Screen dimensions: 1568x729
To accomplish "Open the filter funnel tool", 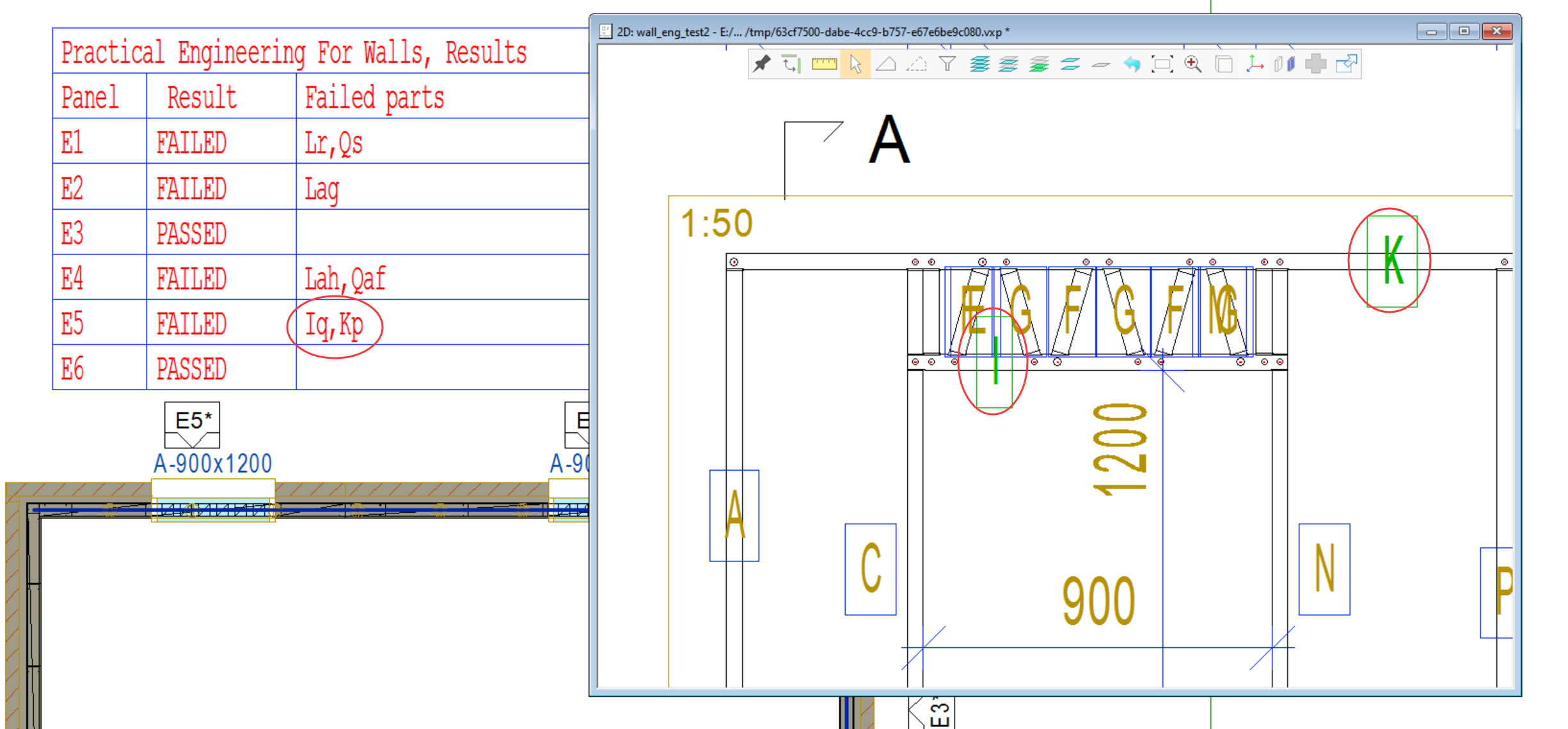I will (x=947, y=64).
